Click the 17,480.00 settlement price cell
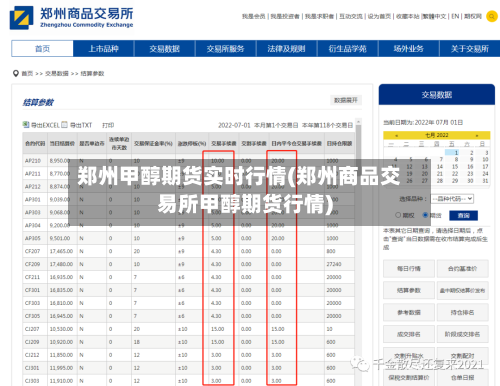Screen dimensions: 500x386 tap(61, 264)
